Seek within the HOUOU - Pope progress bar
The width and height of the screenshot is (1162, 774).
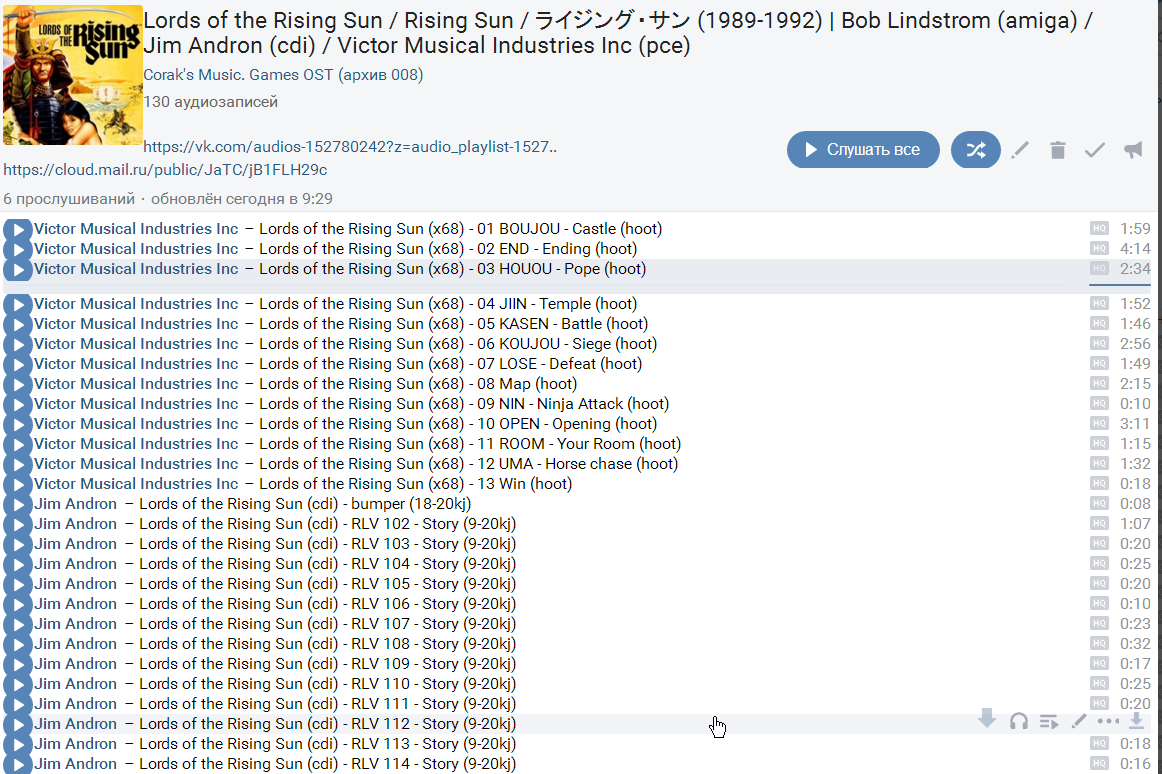click(548, 285)
